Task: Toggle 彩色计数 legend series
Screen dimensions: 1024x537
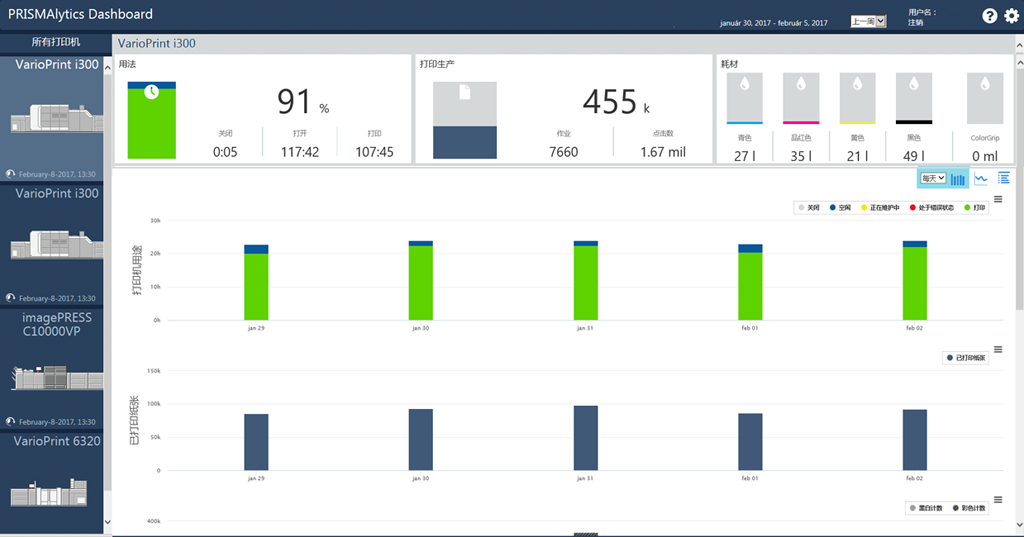Action: click(969, 508)
